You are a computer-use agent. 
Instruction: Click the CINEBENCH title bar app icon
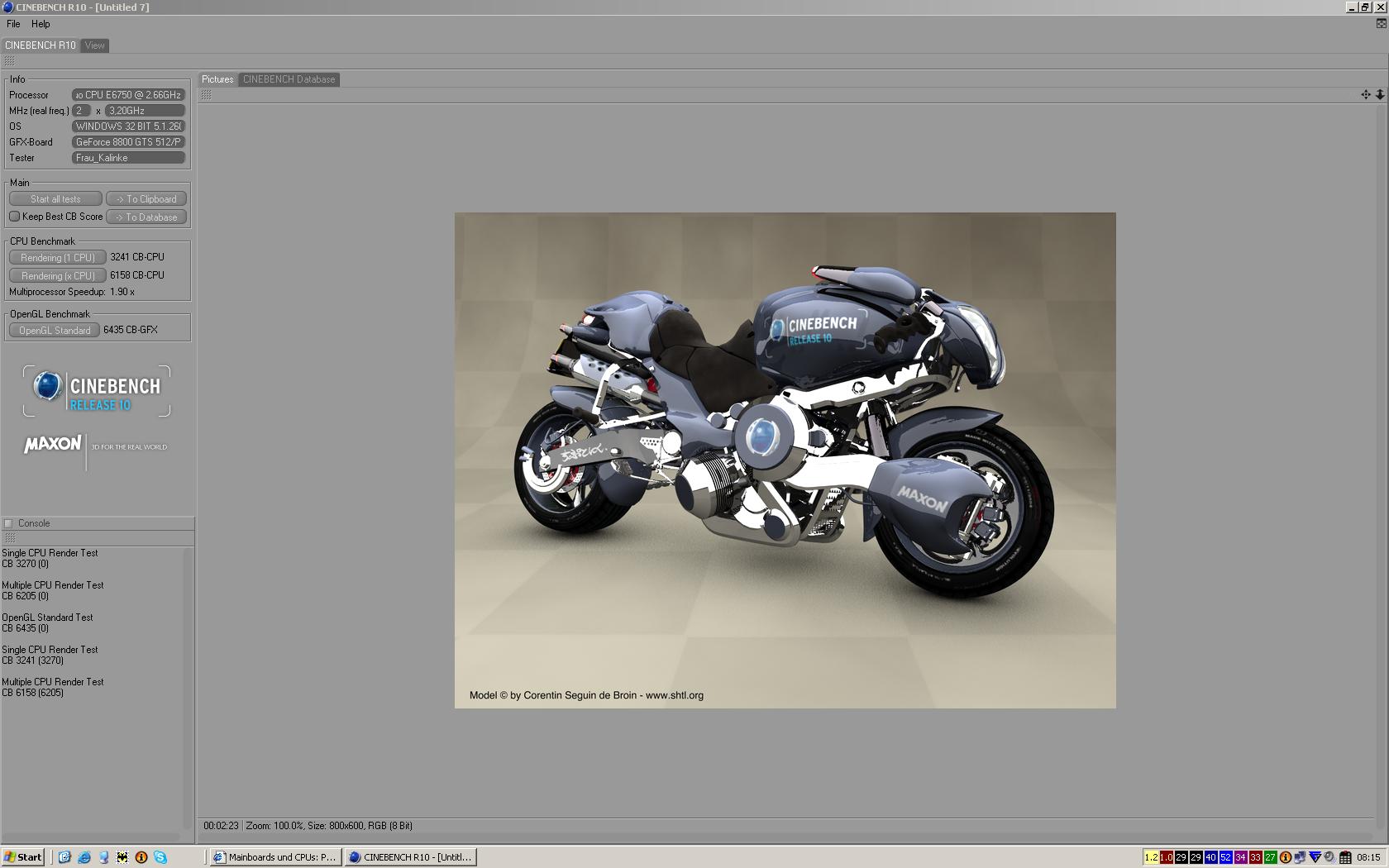coord(7,7)
